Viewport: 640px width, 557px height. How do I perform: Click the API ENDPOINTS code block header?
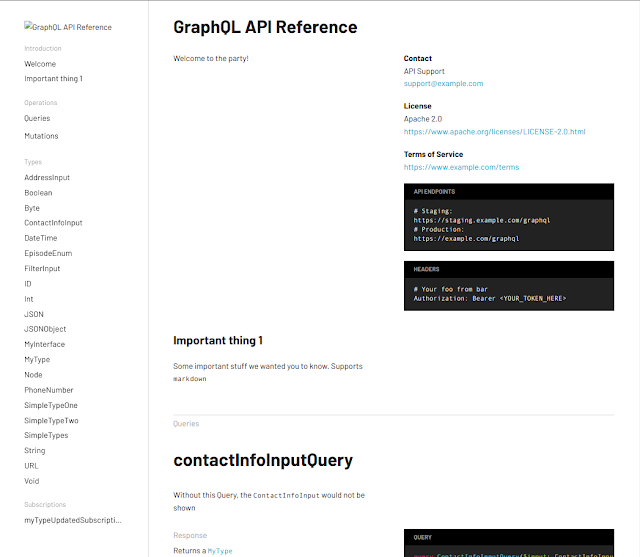[509, 192]
